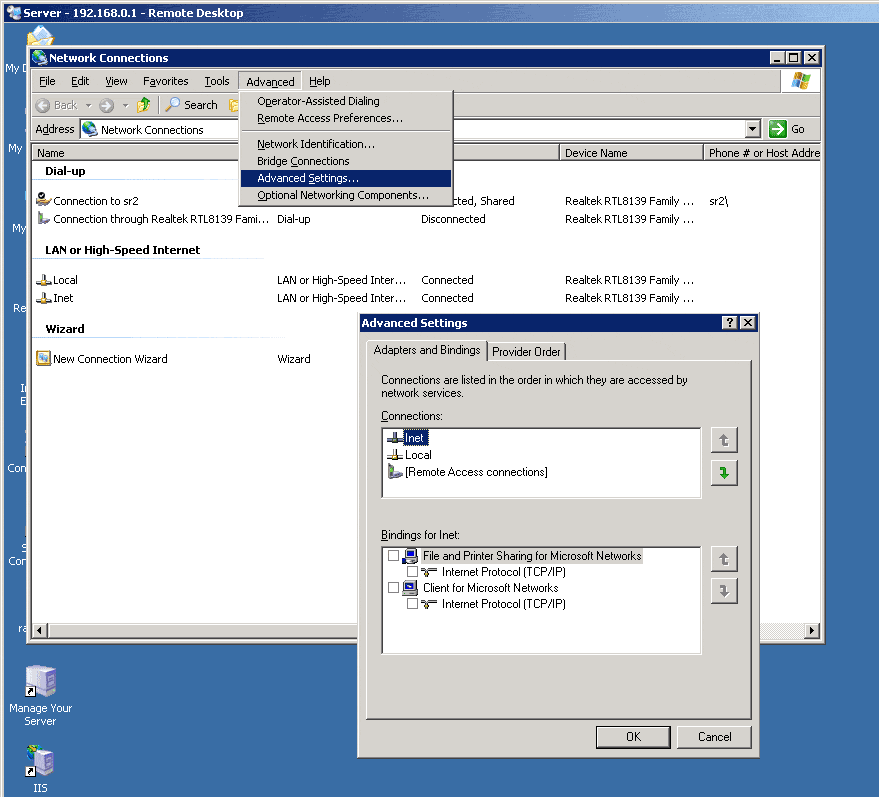Toggle TCP/IP checkbox under File and Printer Sharing
The width and height of the screenshot is (879, 797).
412,572
